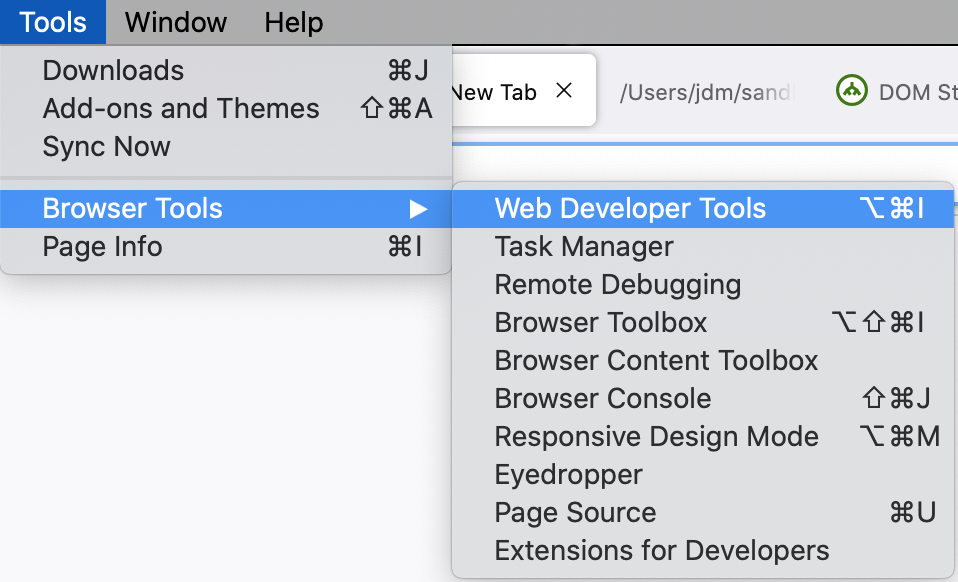
Task: Open the Window menu
Action: (176, 22)
